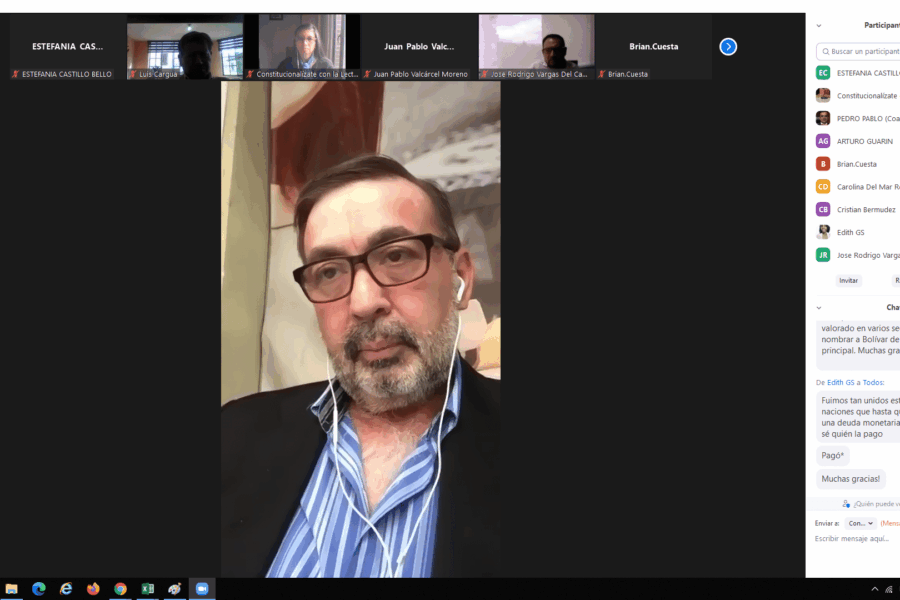Select Brian.Cuesta in participants list
Viewport: 900px width, 600px height.
coord(856,164)
